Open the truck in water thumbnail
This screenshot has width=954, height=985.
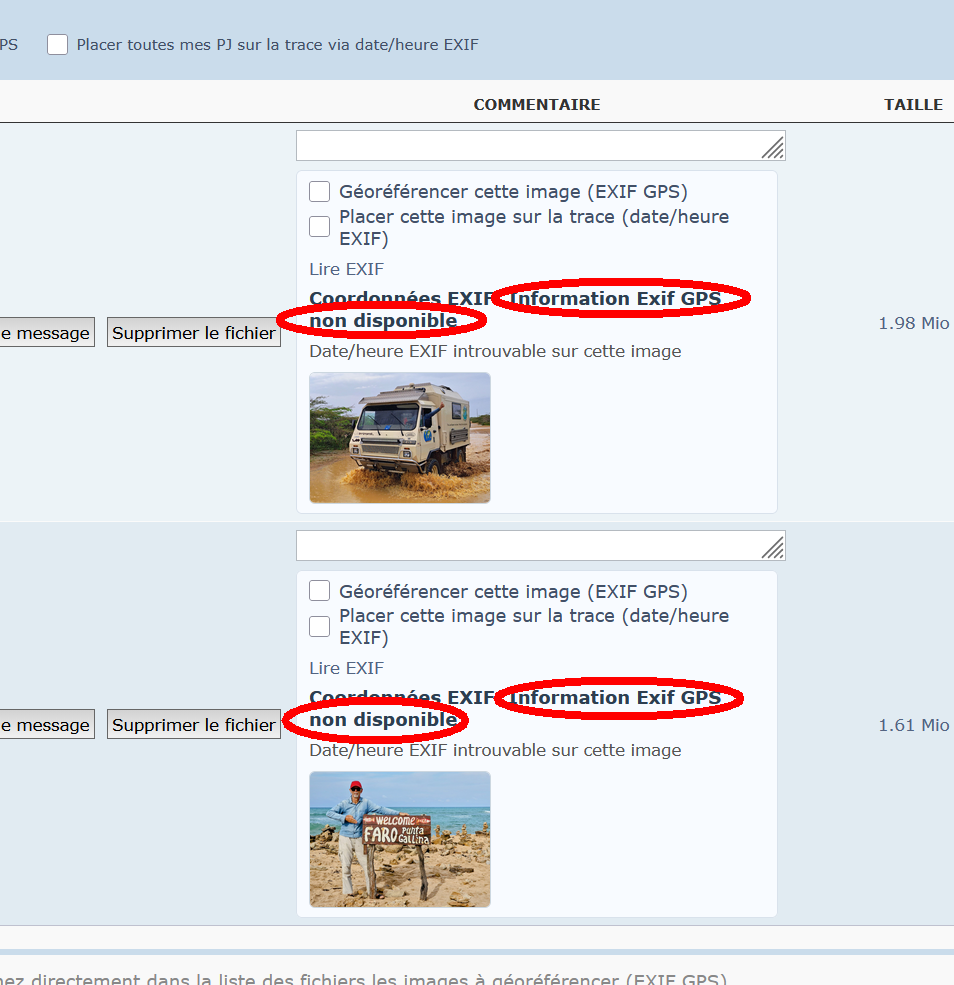(399, 437)
